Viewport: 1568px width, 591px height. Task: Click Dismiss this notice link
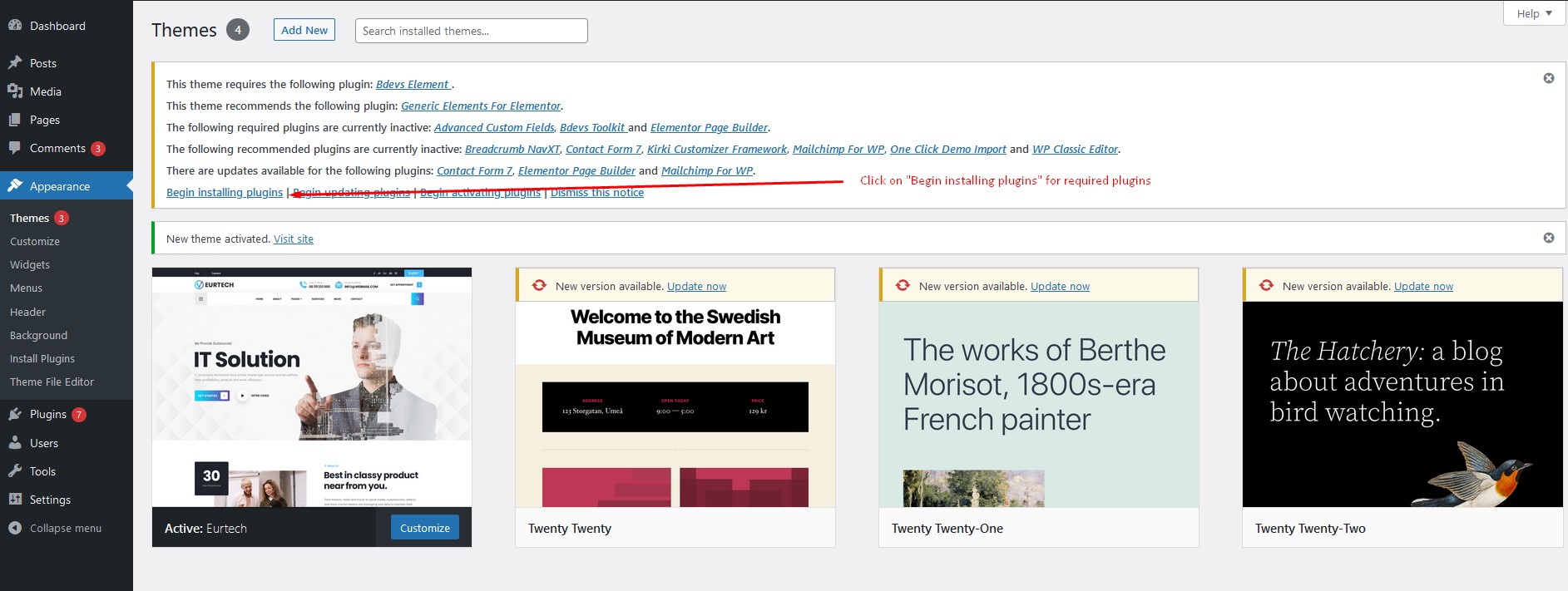pos(597,192)
